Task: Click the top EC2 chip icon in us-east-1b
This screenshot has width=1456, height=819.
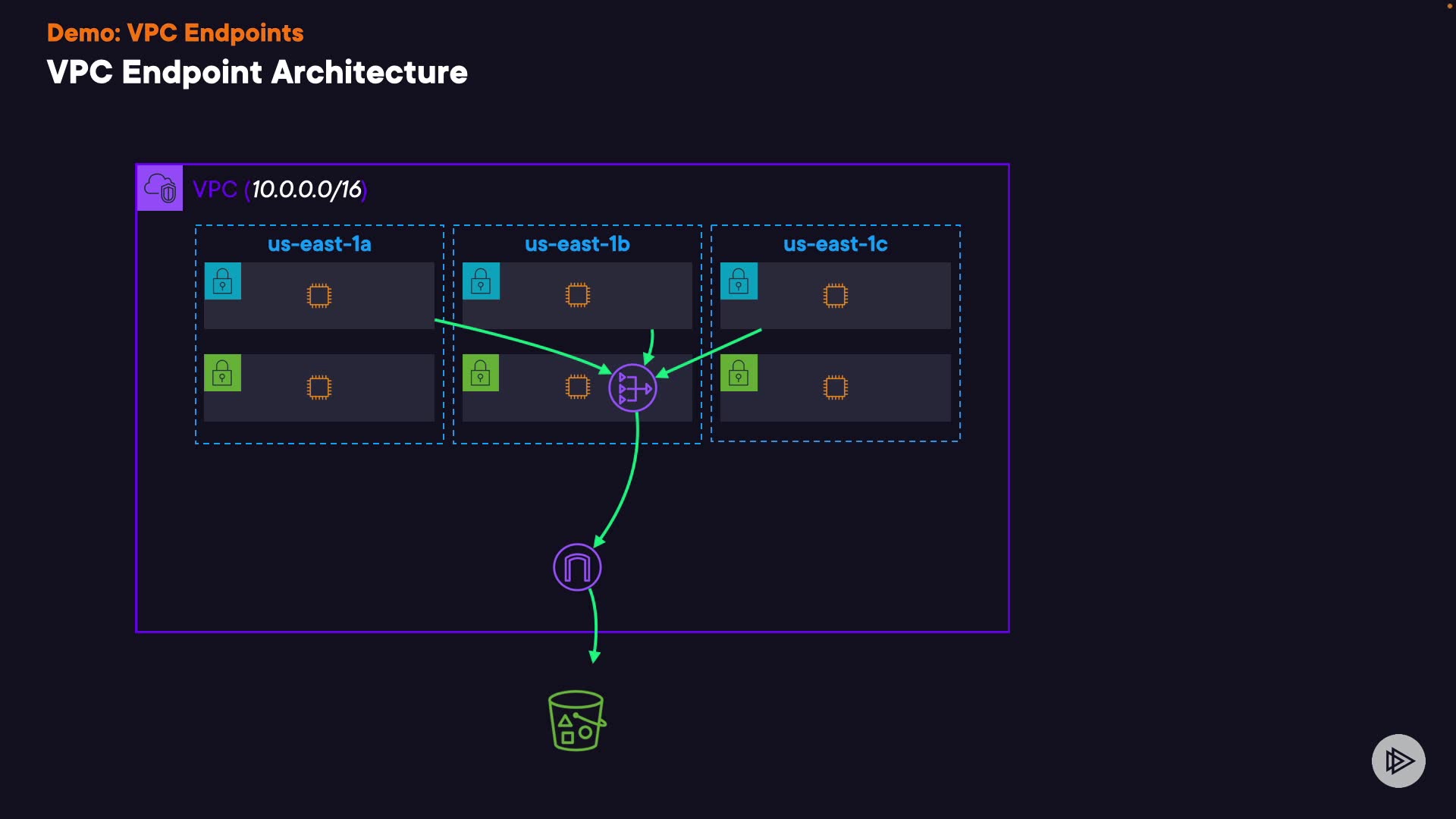Action: coord(578,295)
